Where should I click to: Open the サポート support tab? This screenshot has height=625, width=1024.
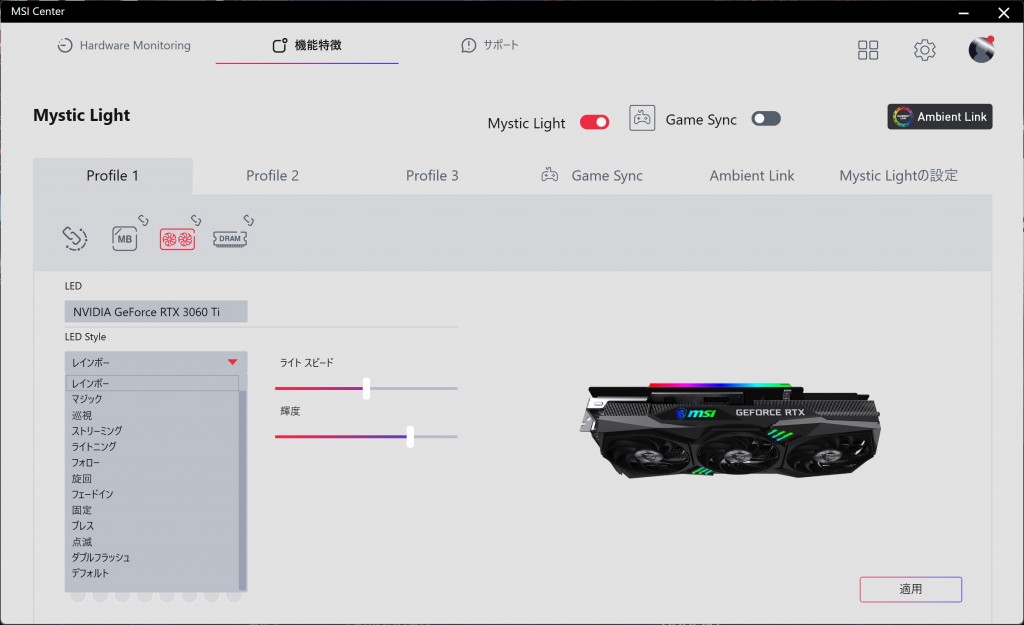point(490,45)
